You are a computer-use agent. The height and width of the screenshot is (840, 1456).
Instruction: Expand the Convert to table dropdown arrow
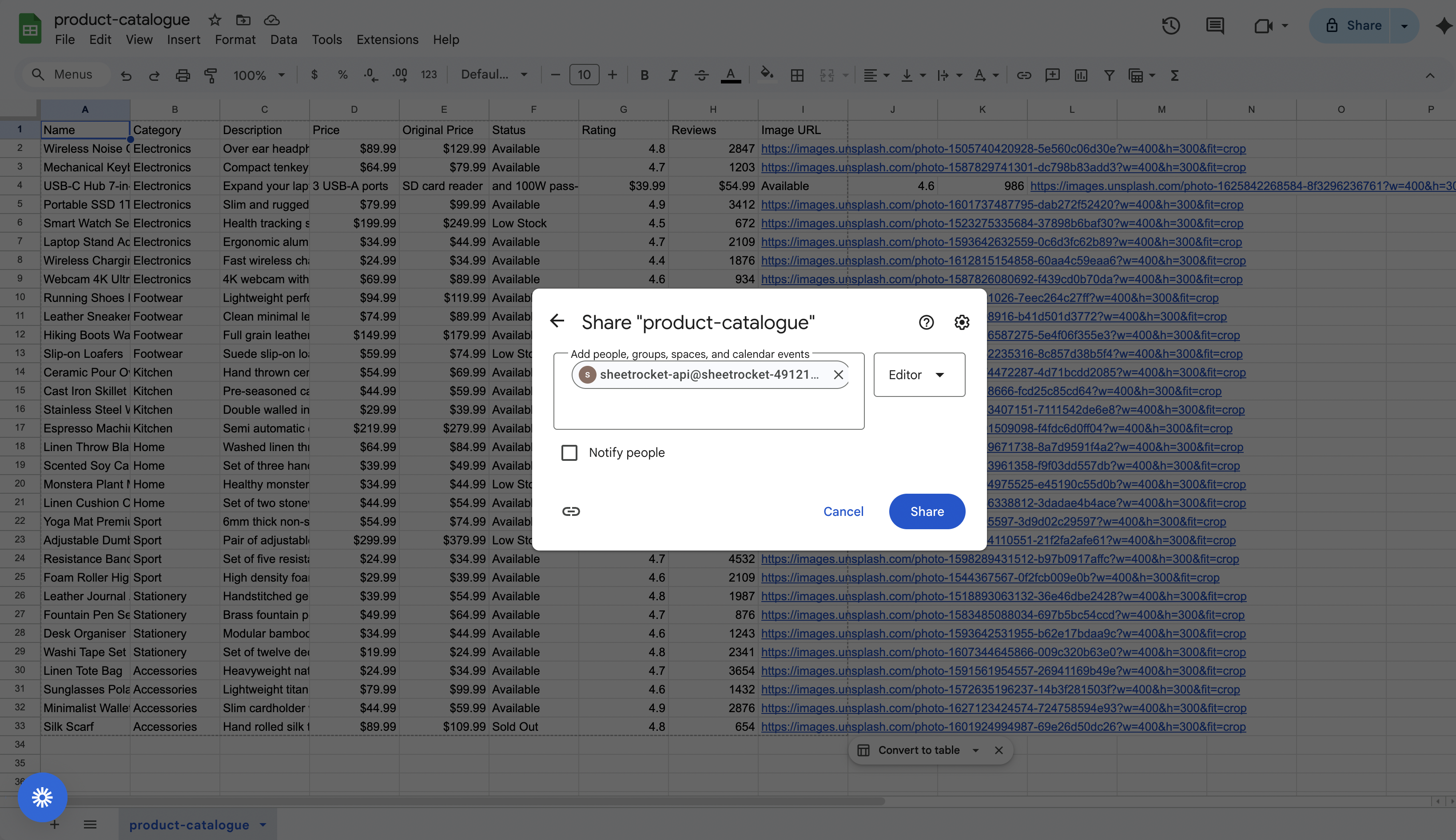coord(975,750)
